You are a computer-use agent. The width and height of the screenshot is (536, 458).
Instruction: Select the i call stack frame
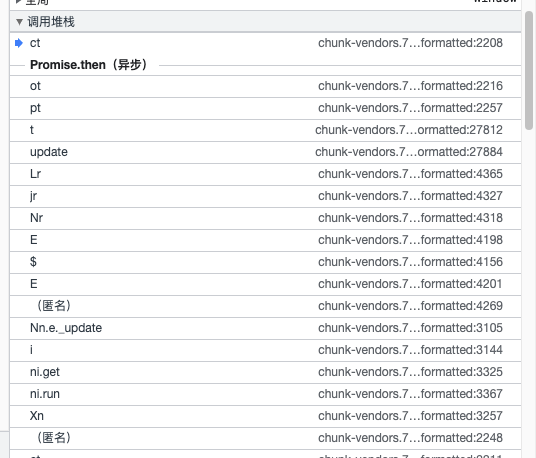(265, 350)
